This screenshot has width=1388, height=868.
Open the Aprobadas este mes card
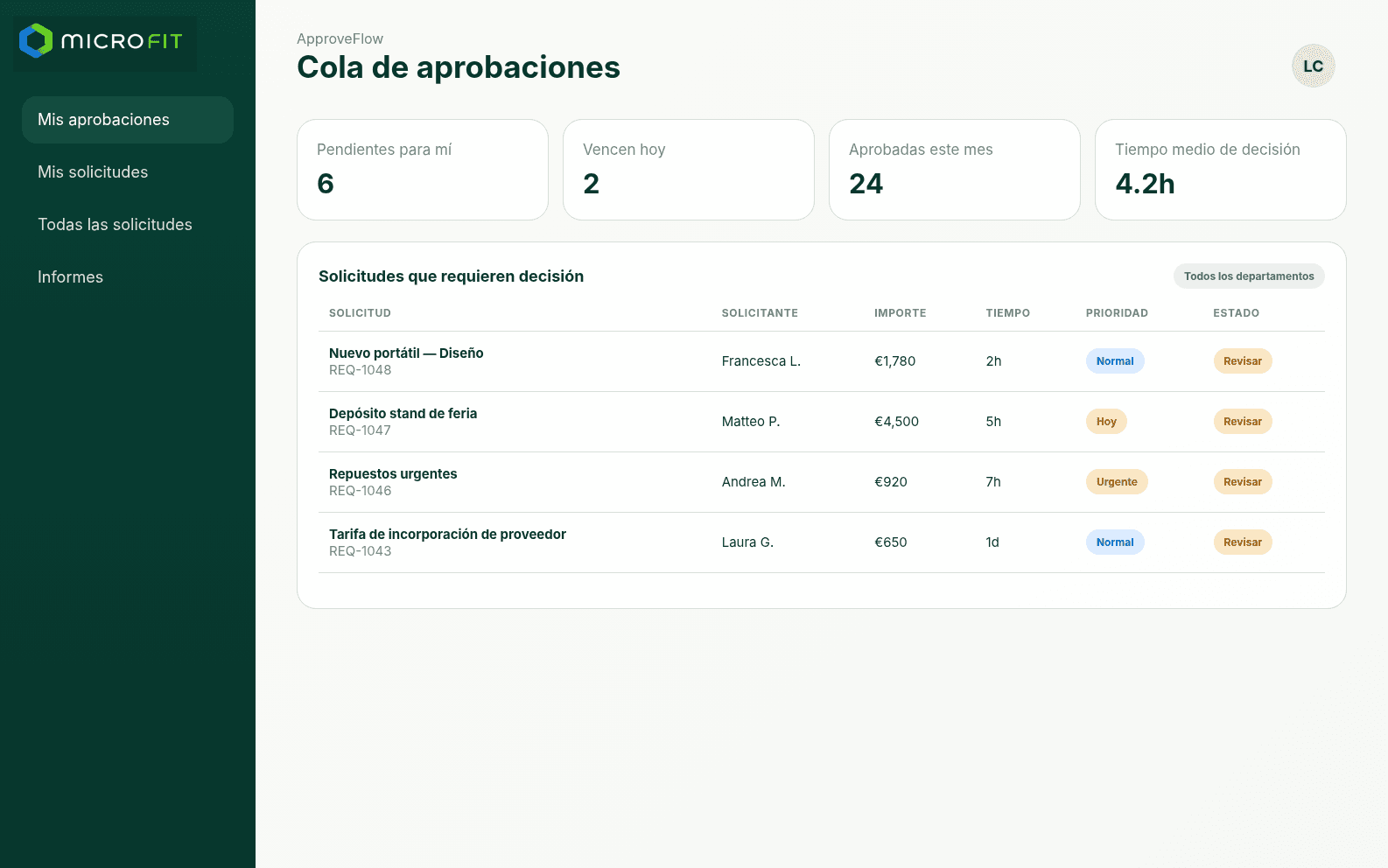[955, 170]
